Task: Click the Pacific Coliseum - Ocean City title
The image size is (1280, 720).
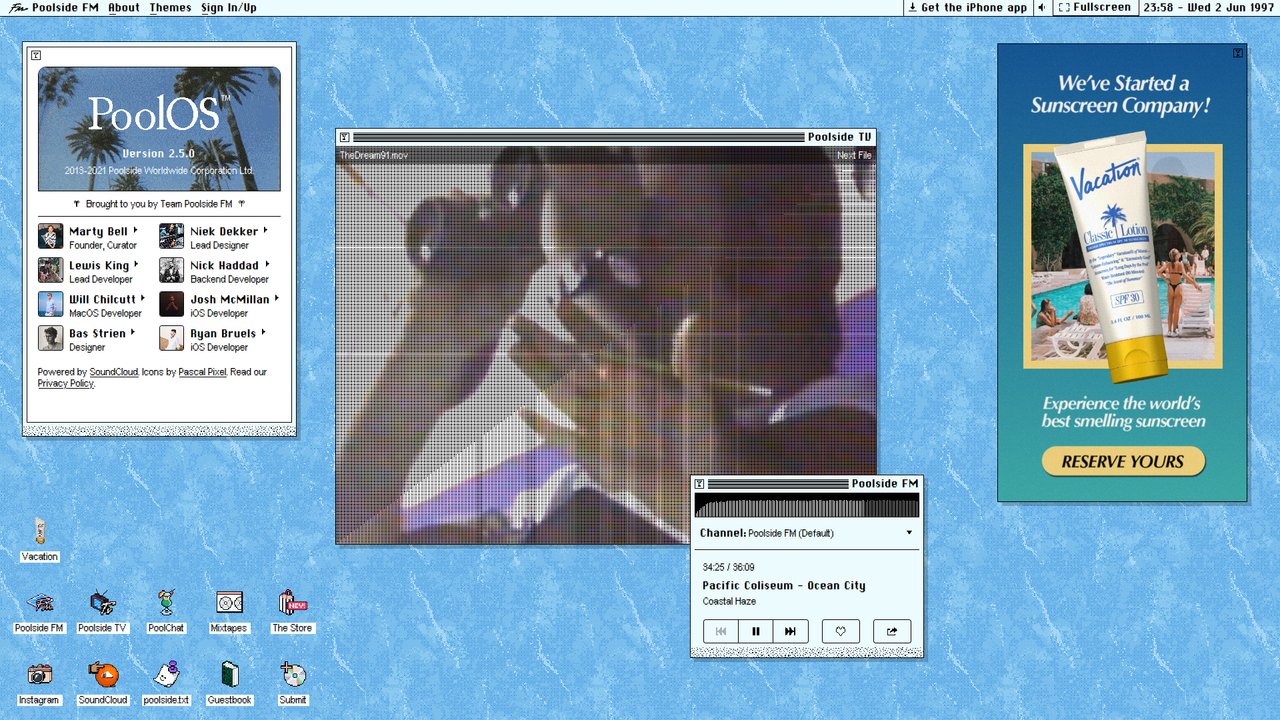Action: coord(784,585)
